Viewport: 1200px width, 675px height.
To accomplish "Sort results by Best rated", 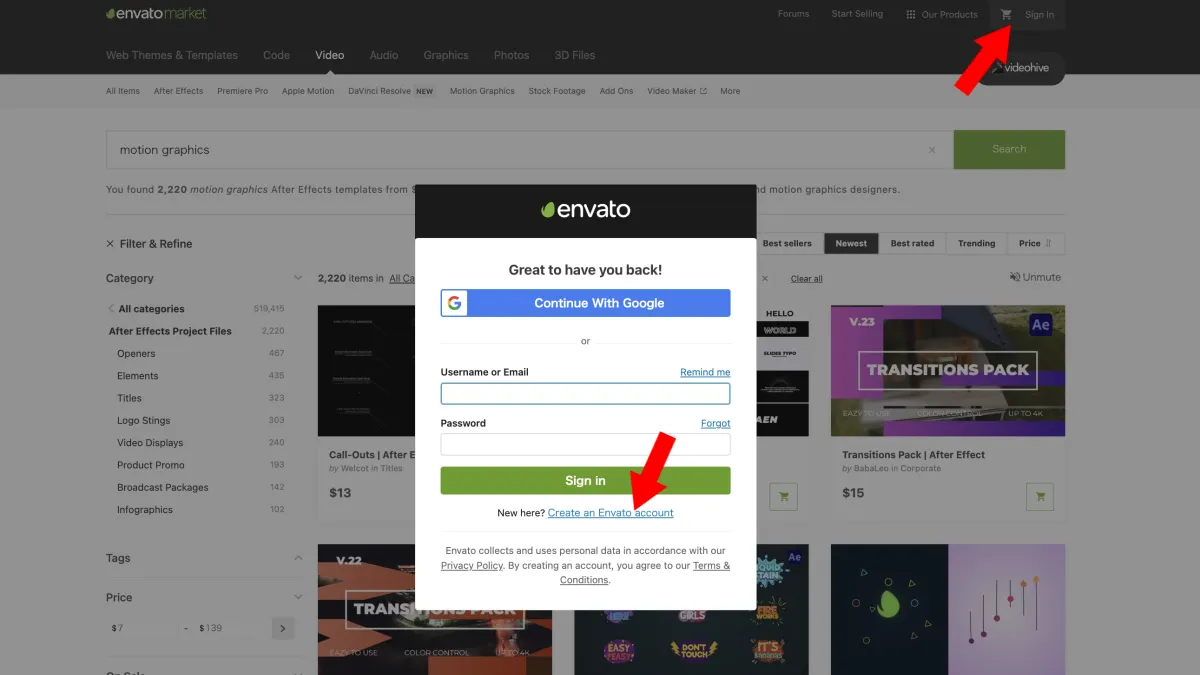I will click(912, 243).
